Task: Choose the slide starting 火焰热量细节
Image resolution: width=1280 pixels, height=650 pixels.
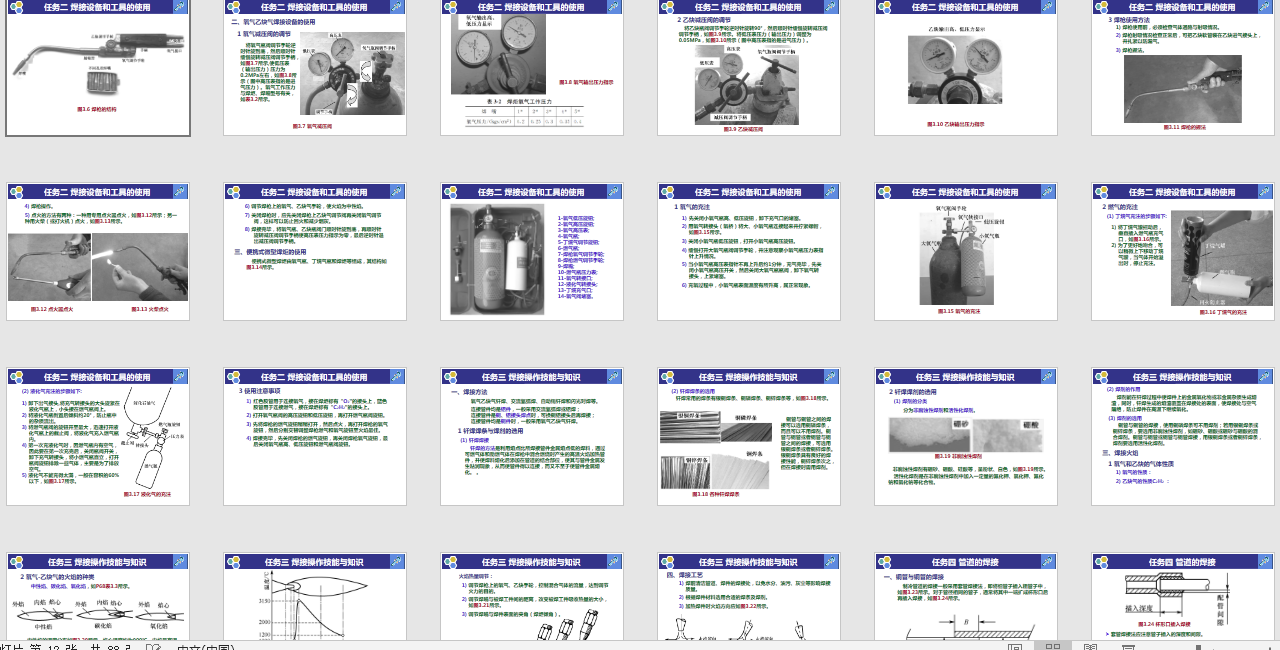Action: (532, 596)
